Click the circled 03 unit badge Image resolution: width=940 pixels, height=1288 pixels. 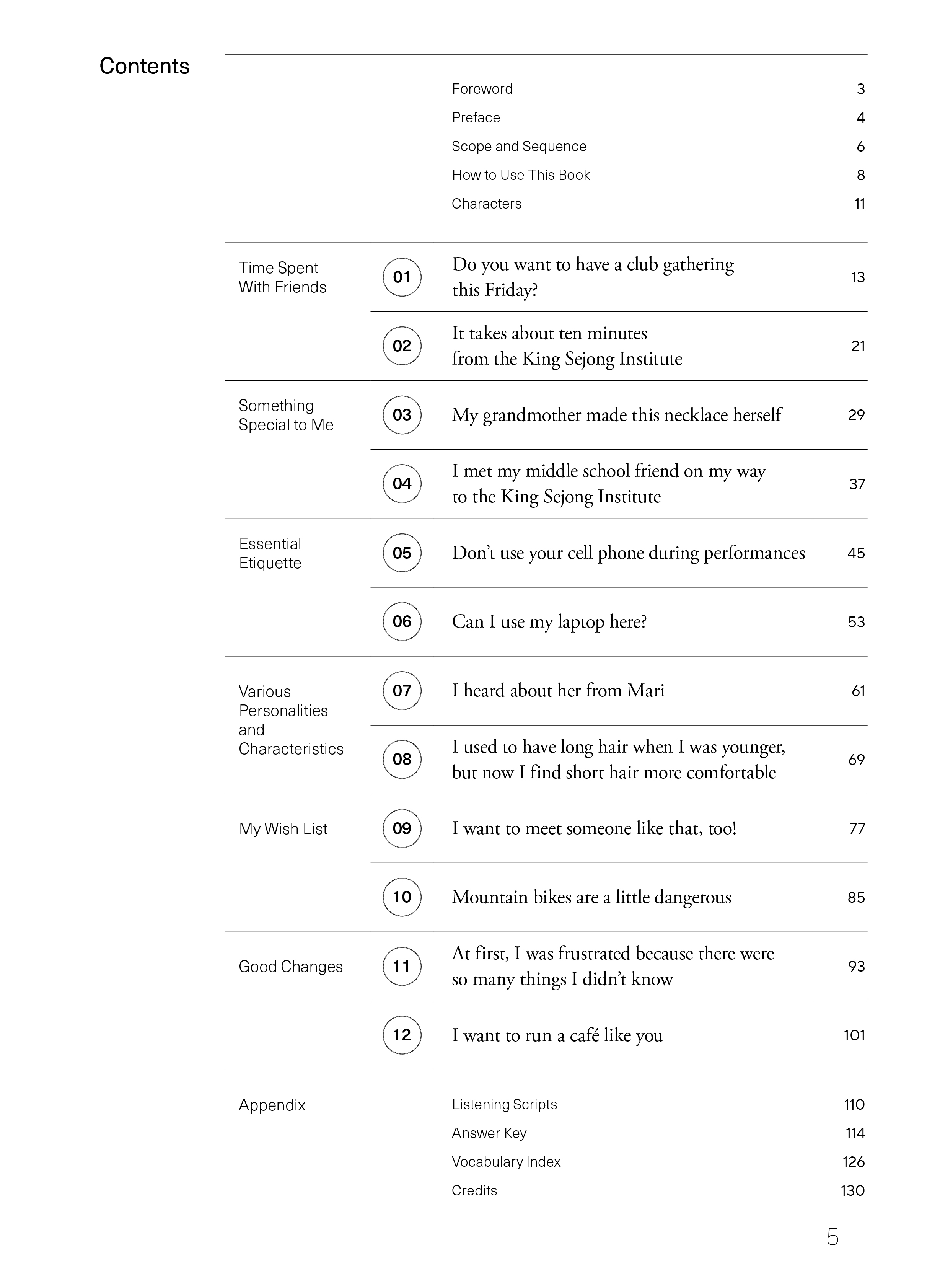[402, 415]
